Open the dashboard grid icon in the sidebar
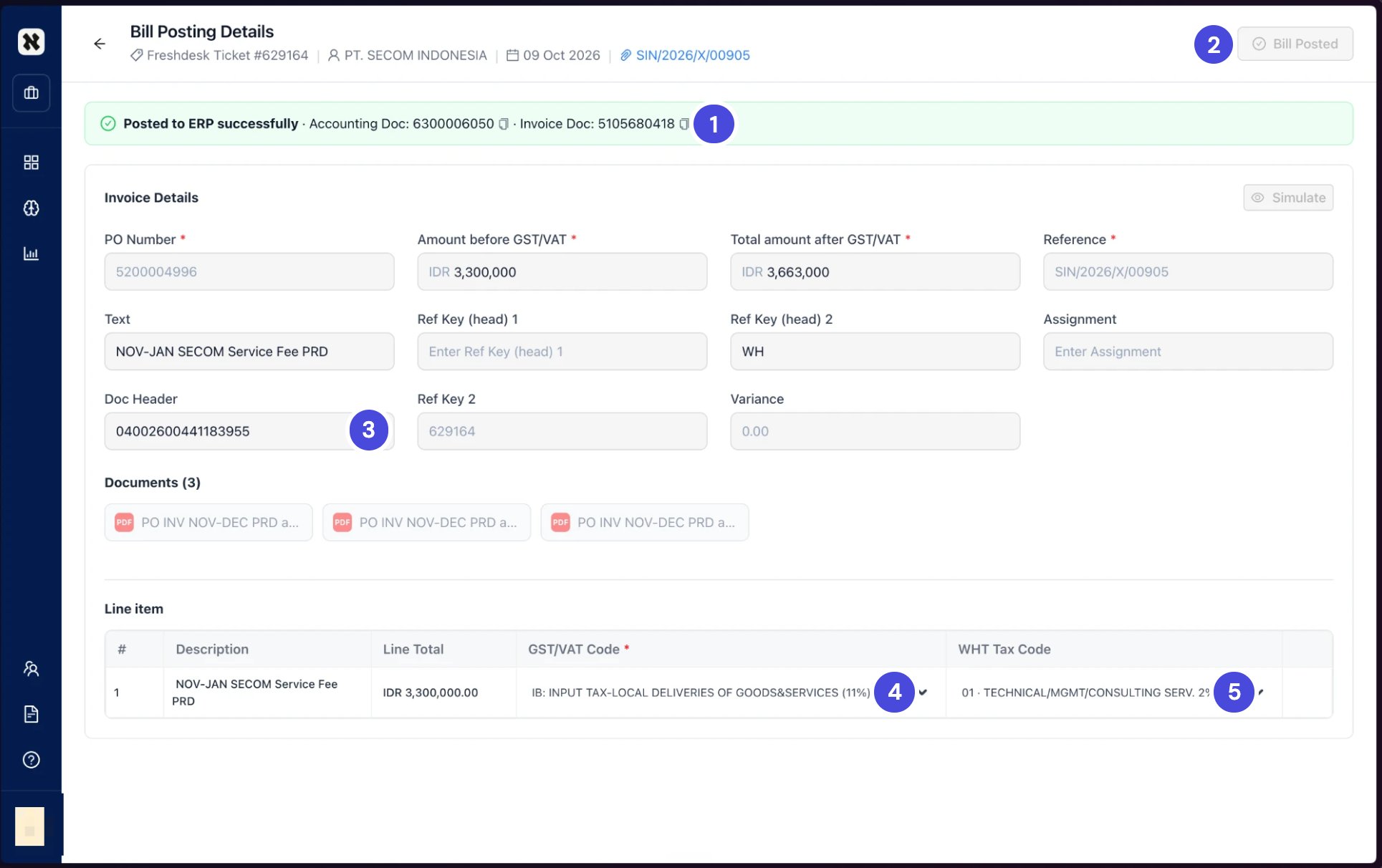This screenshot has height=868, width=1382. coord(31,163)
